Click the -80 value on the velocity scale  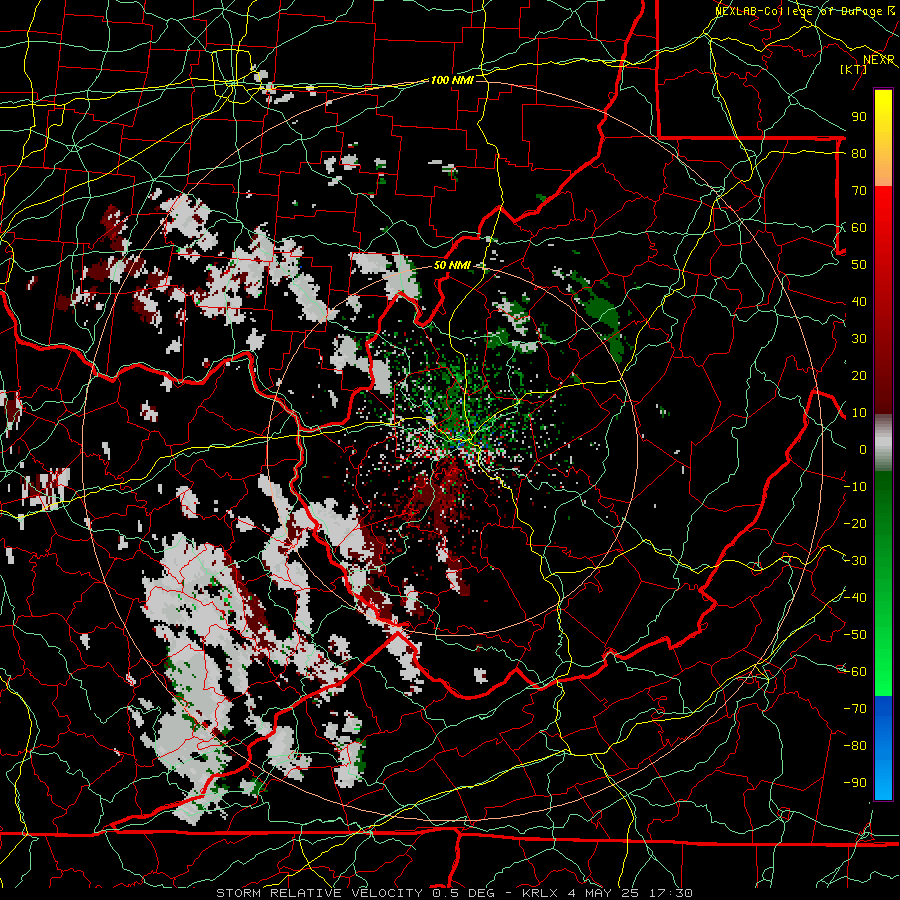coord(855,746)
